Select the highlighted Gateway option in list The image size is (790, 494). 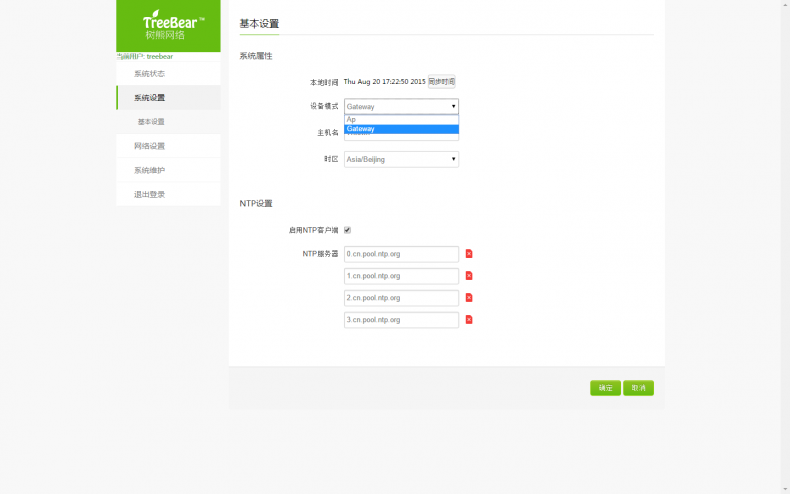(x=401, y=129)
